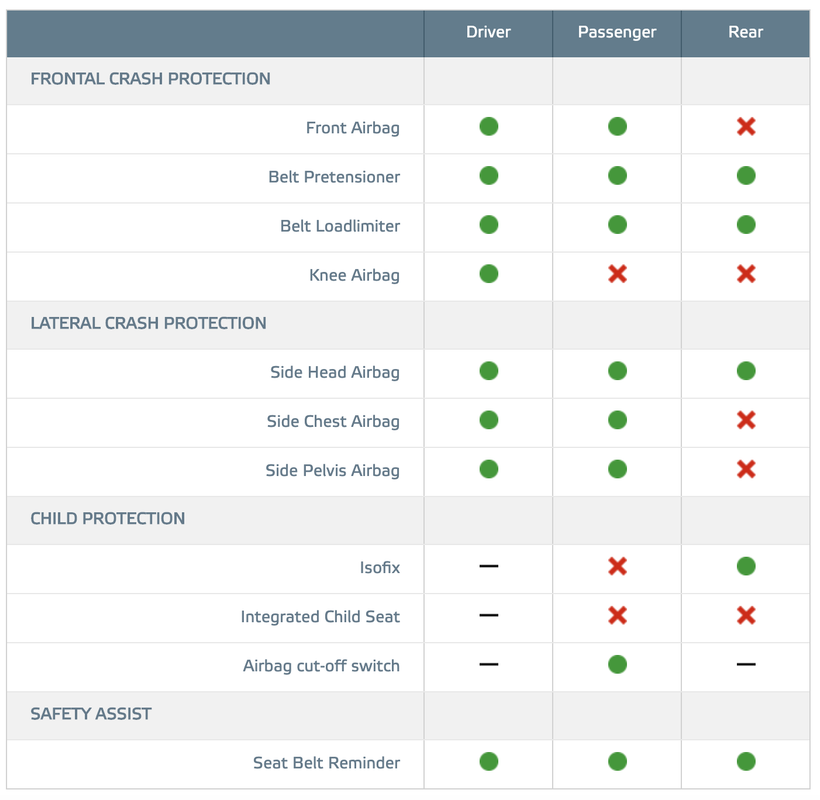Select the Driver column header

[x=488, y=32]
